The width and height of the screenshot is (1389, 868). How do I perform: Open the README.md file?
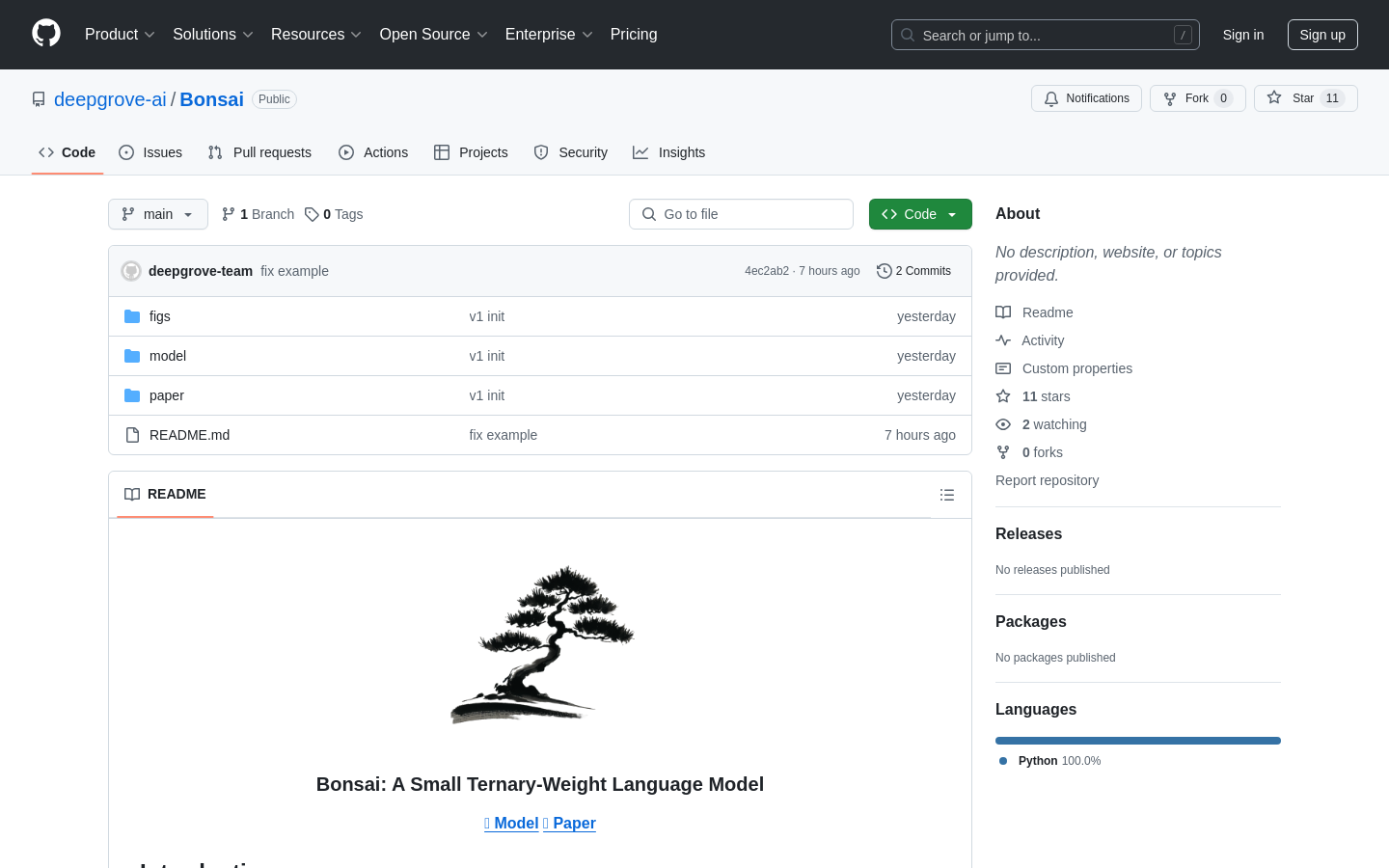click(190, 435)
